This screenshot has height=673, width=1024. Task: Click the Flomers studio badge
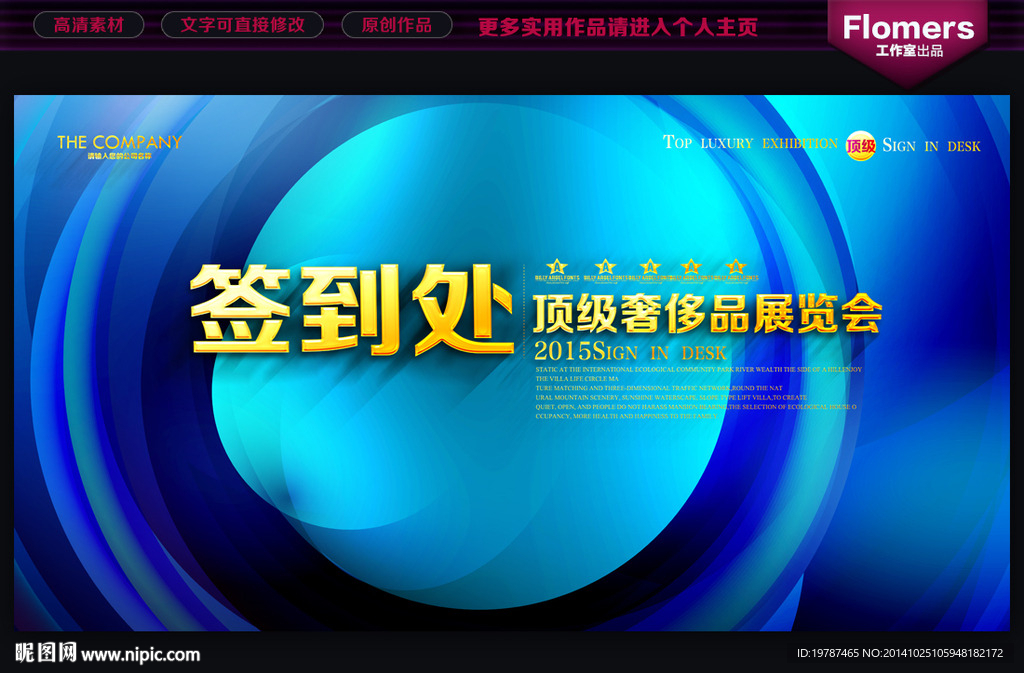(908, 40)
